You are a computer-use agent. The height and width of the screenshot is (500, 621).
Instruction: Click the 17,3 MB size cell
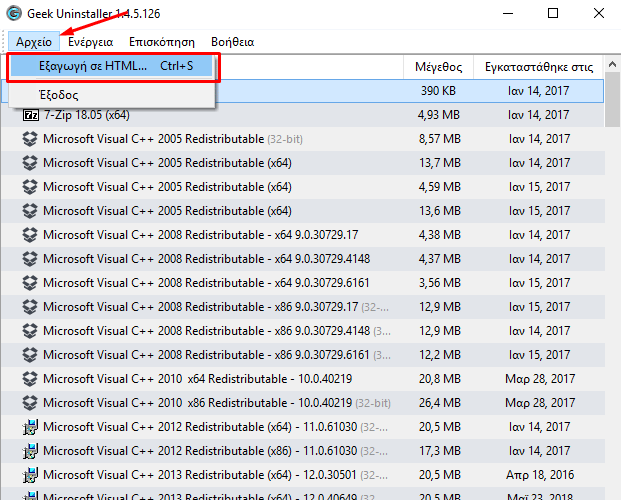click(x=440, y=451)
